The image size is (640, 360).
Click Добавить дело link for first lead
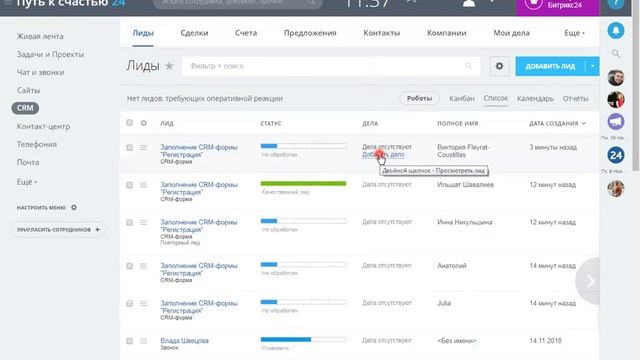tap(383, 154)
